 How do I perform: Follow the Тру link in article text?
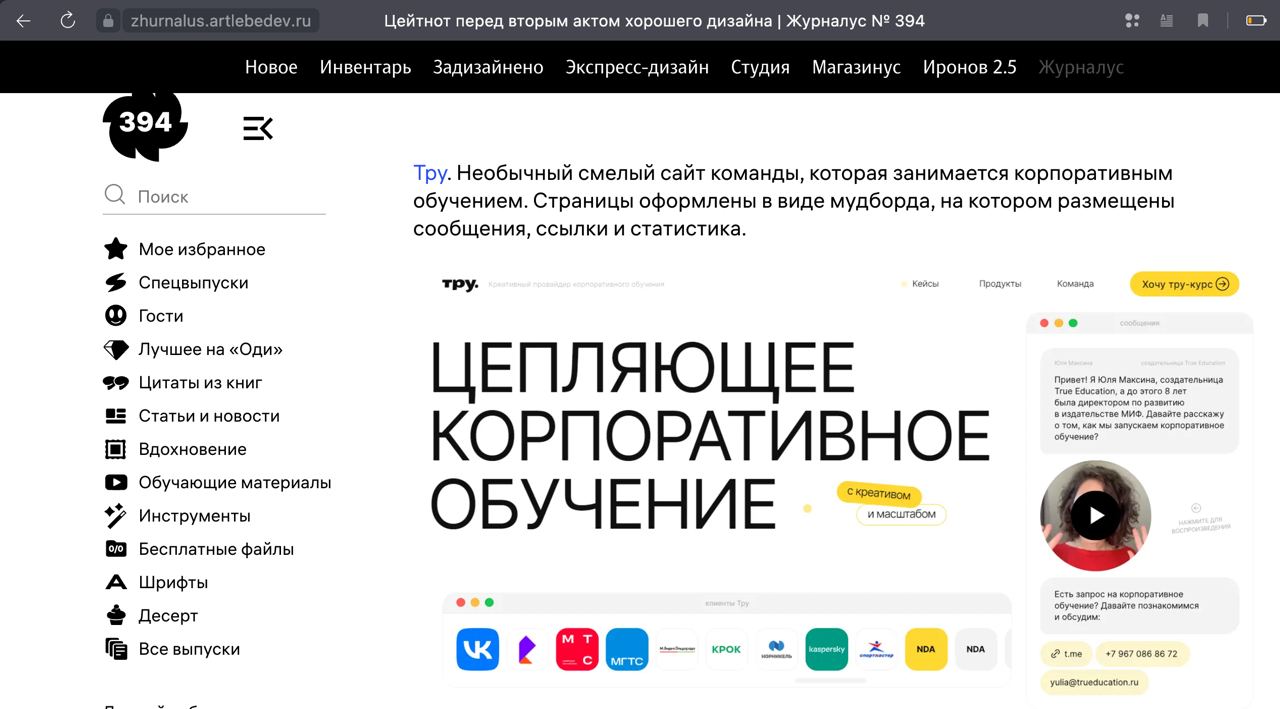click(431, 173)
